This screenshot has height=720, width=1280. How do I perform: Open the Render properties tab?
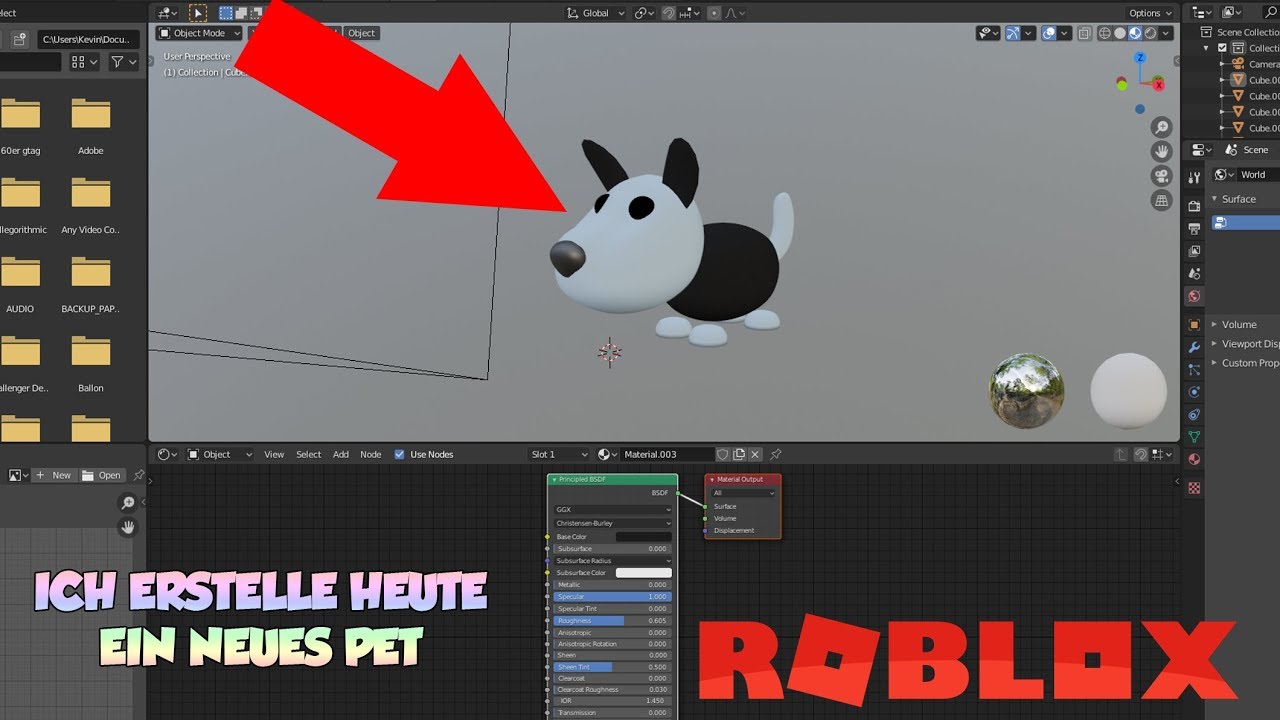1194,206
